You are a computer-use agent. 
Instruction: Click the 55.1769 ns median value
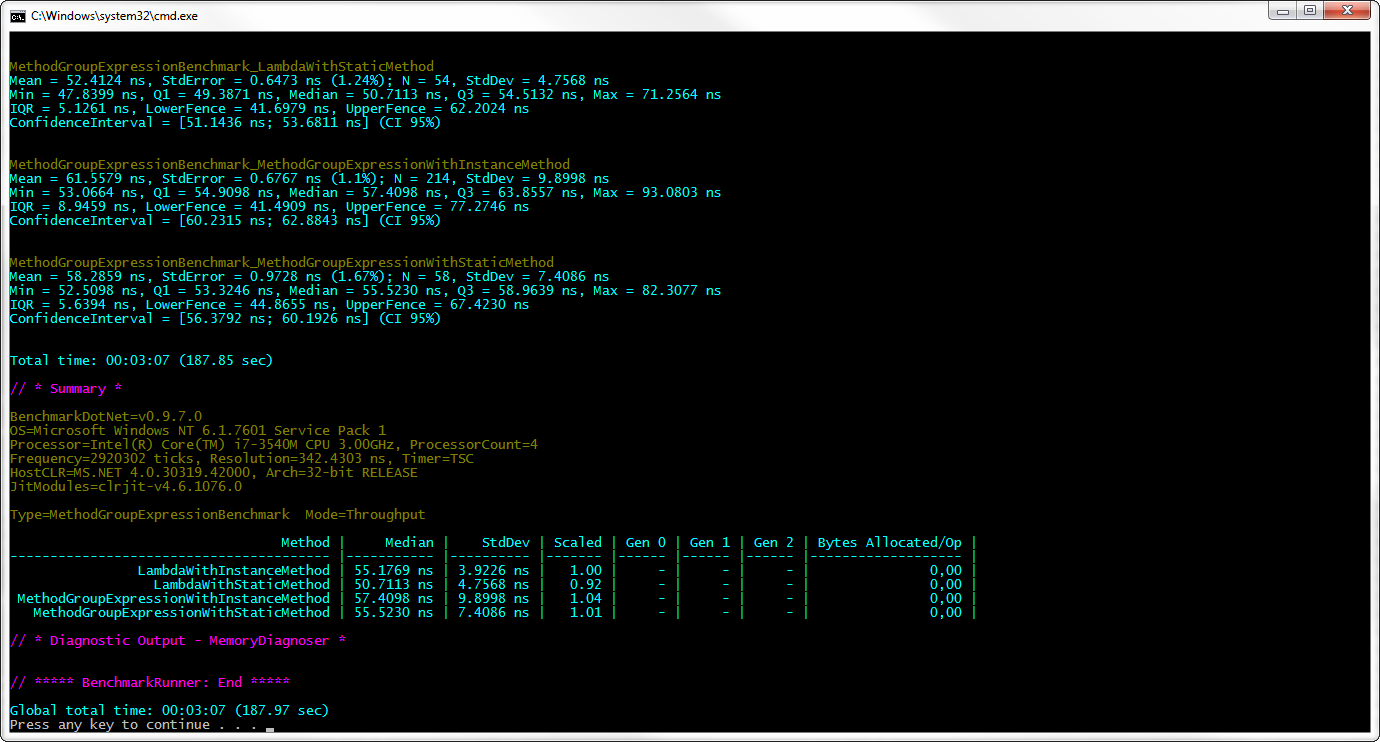[394, 570]
